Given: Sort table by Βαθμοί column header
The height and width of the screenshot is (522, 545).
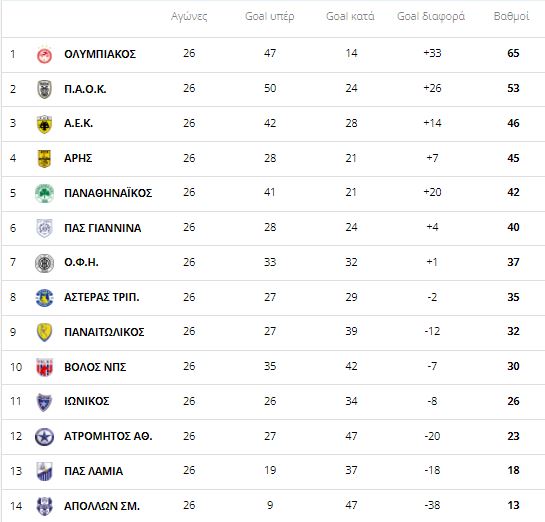Looking at the screenshot, I should point(511,16).
